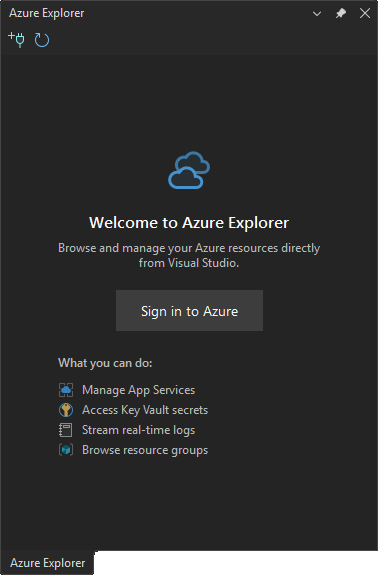
Task: Open the window position dropdown arrow
Action: click(317, 14)
